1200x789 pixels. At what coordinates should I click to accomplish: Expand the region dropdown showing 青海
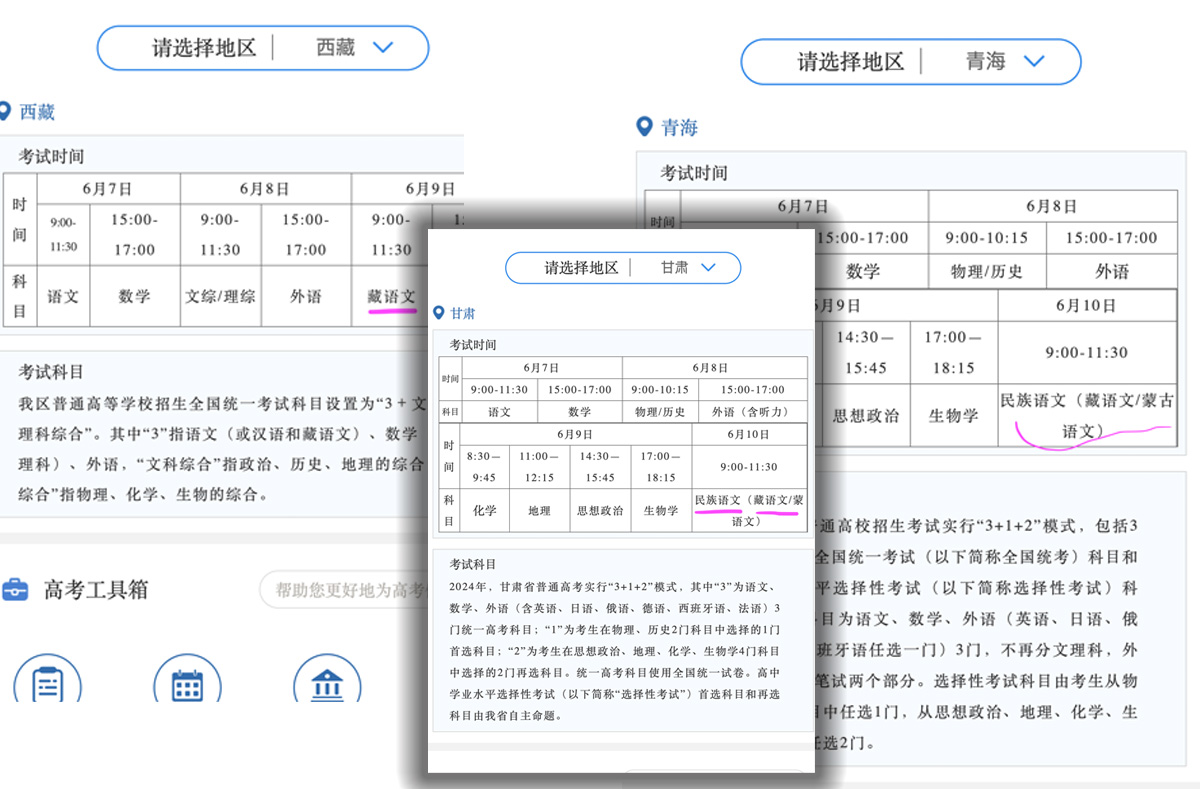1033,61
